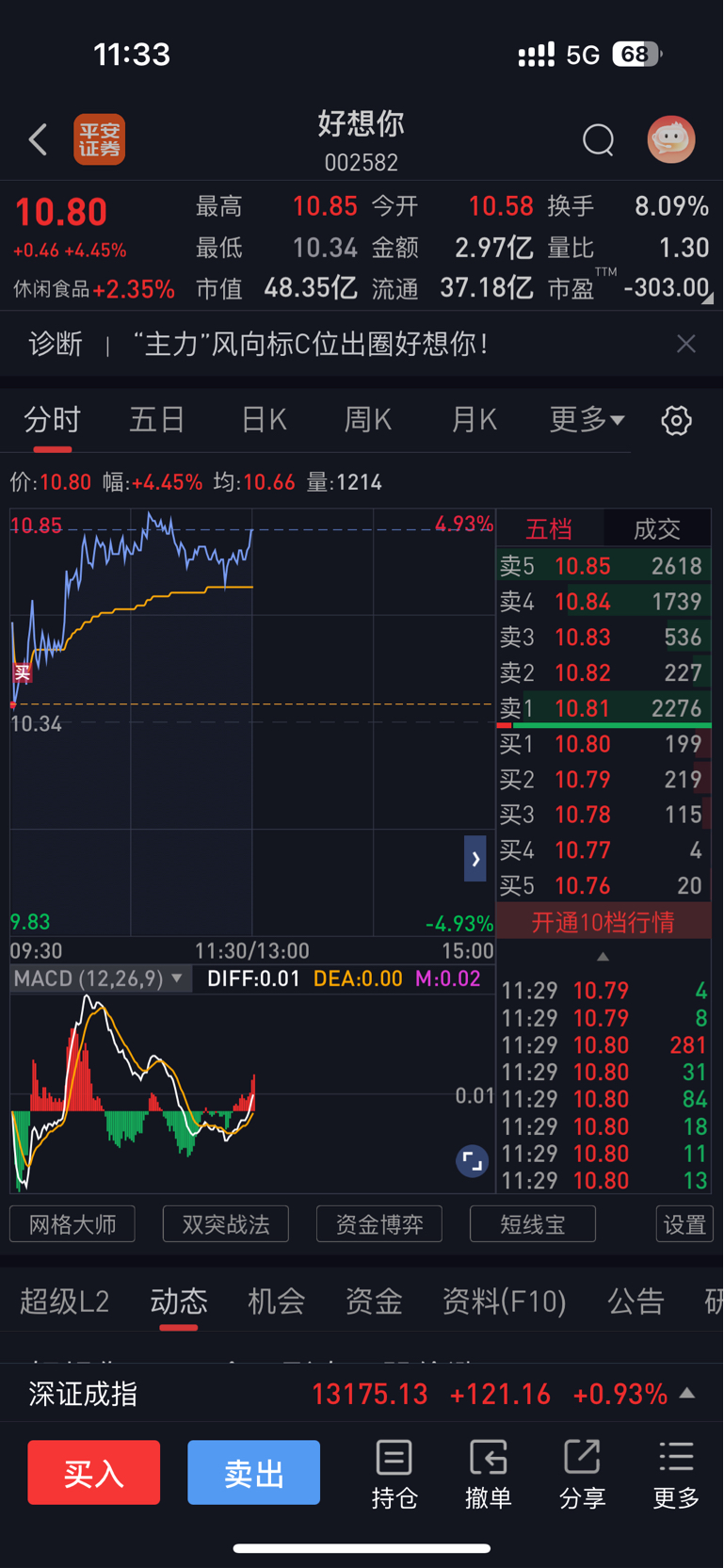
Task: Open the assistant avatar icon
Action: coord(671,139)
